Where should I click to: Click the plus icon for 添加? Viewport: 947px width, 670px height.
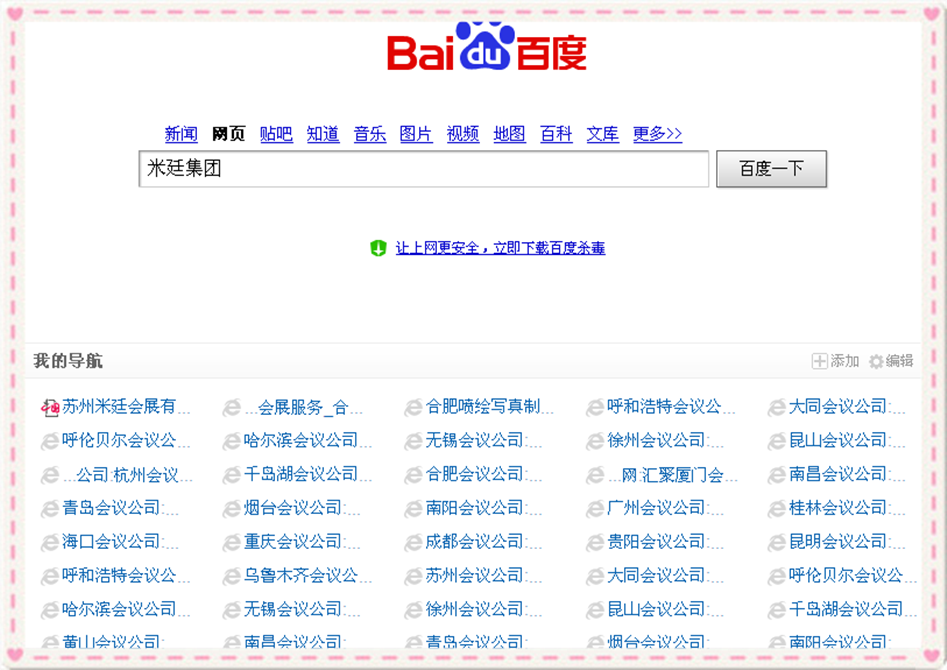[819, 361]
